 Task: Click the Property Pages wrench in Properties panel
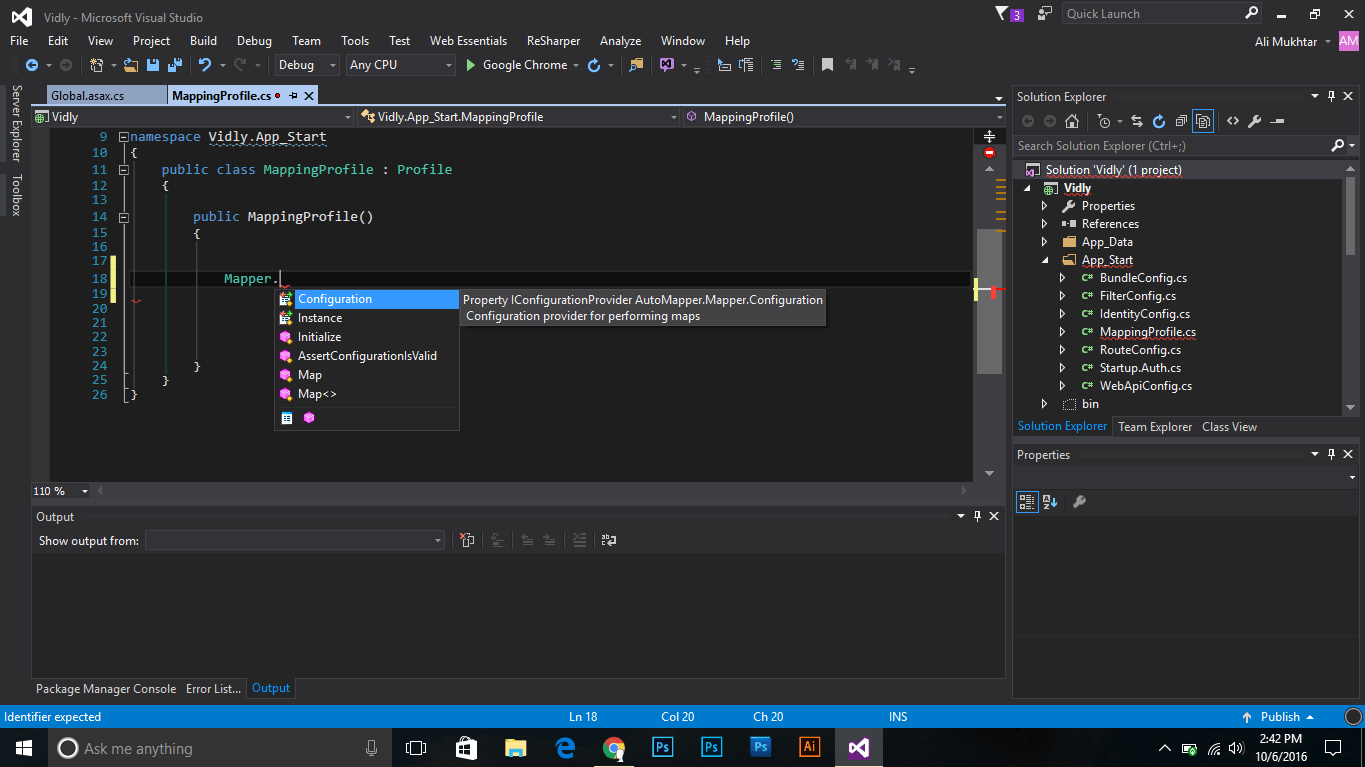(x=1079, y=502)
